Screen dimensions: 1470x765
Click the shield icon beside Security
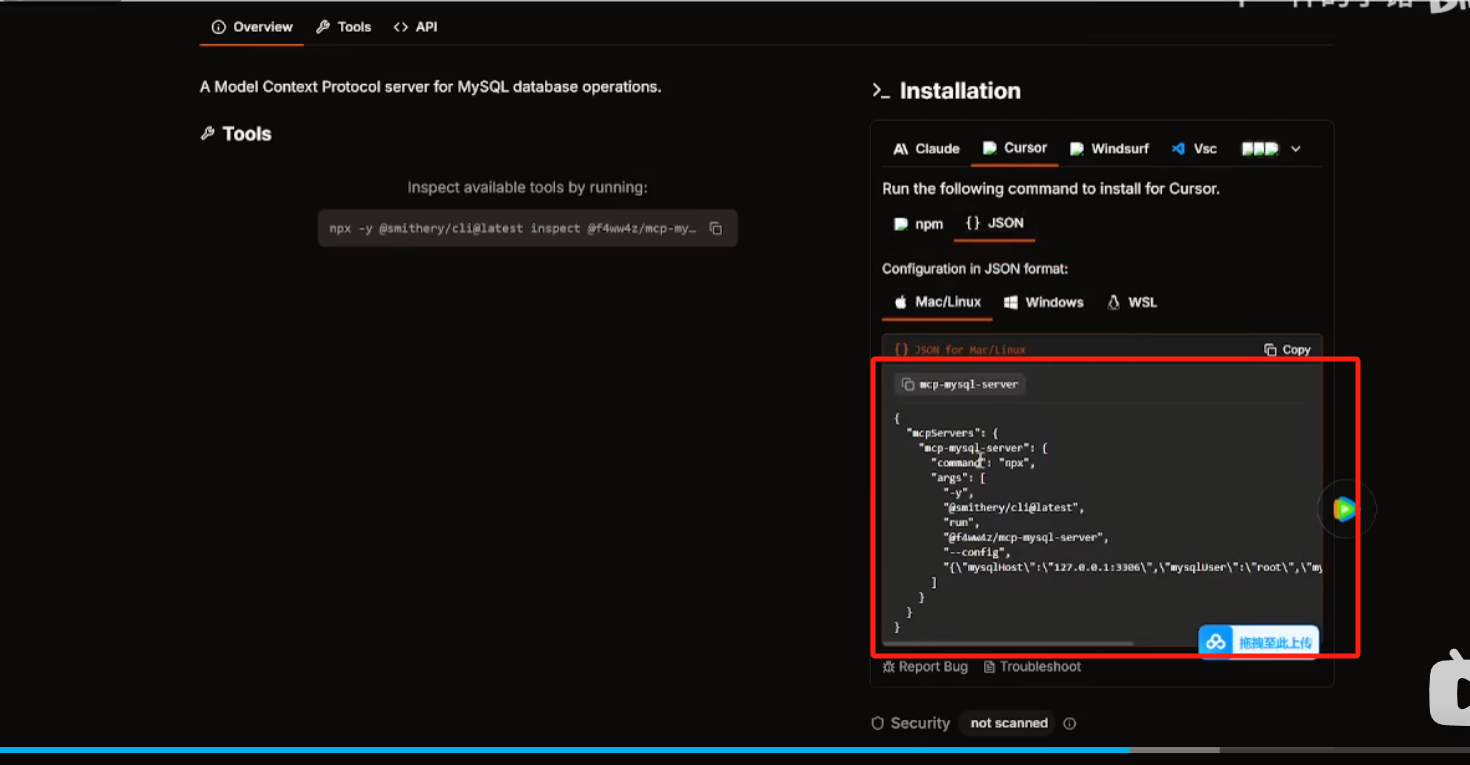pos(878,723)
